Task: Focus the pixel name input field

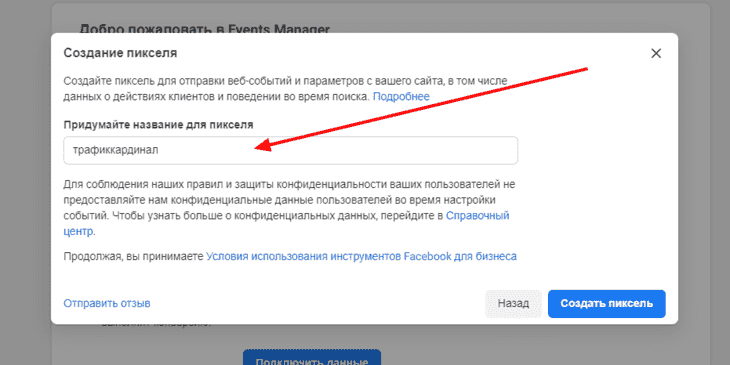Action: (291, 150)
